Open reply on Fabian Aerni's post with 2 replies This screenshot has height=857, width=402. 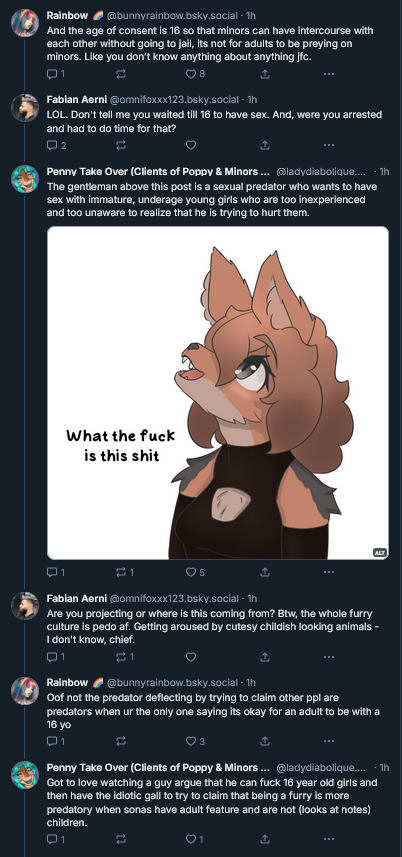tap(57, 145)
